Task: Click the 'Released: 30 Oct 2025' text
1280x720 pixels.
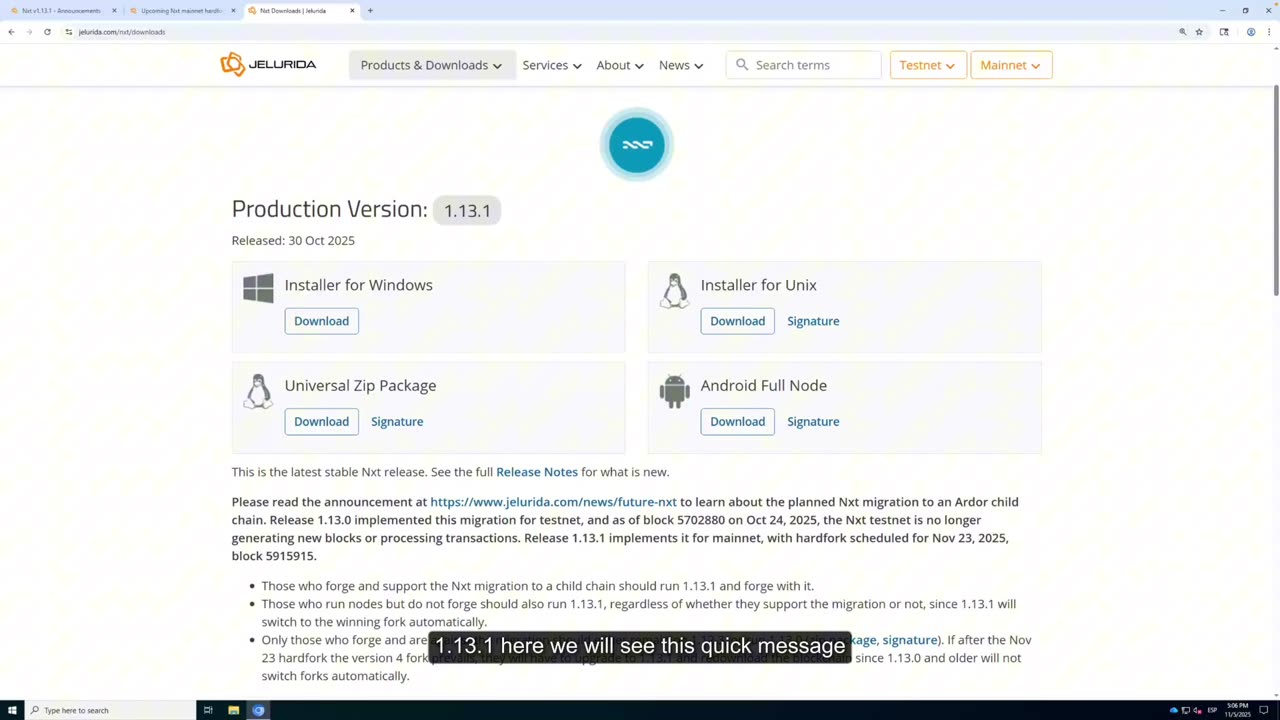Action: point(293,241)
